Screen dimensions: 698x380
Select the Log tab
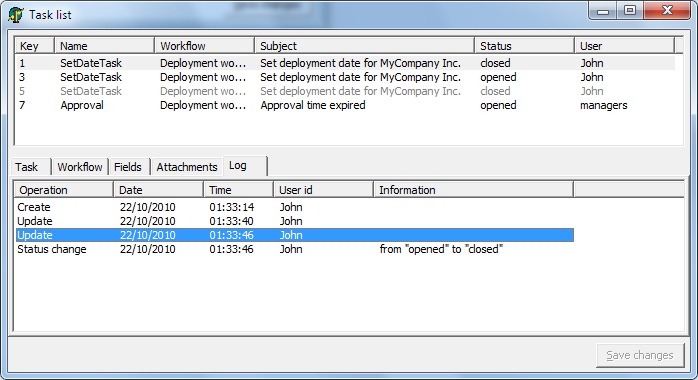point(245,166)
